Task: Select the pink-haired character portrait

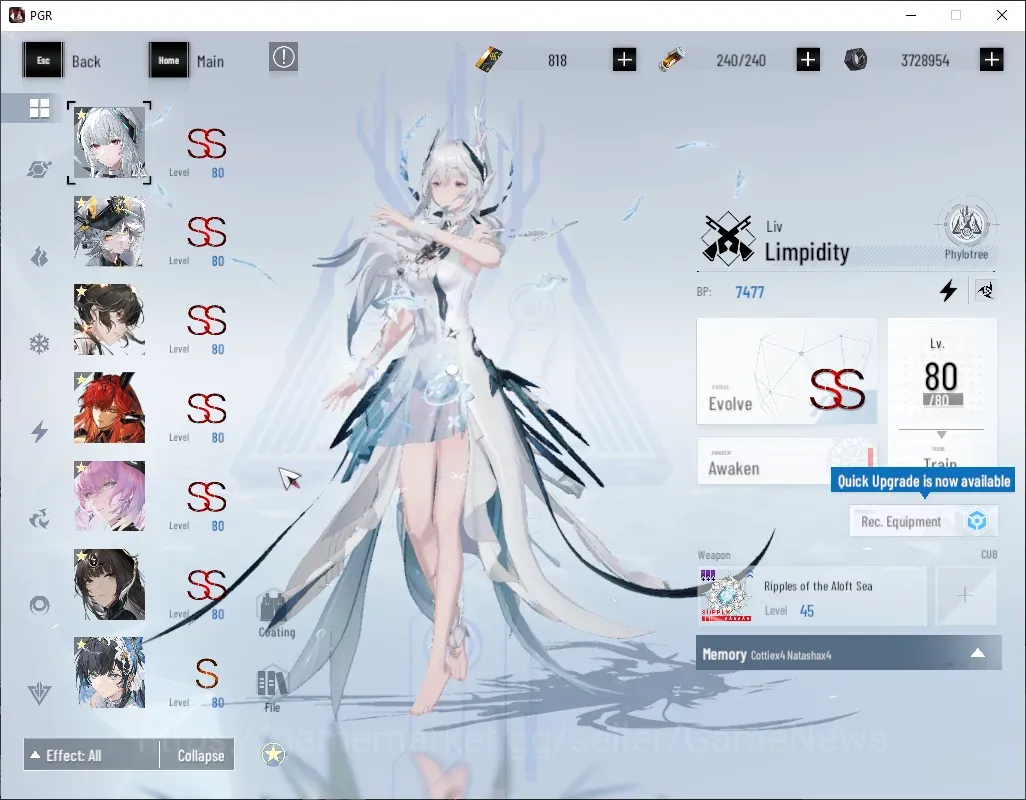Action: (x=109, y=496)
